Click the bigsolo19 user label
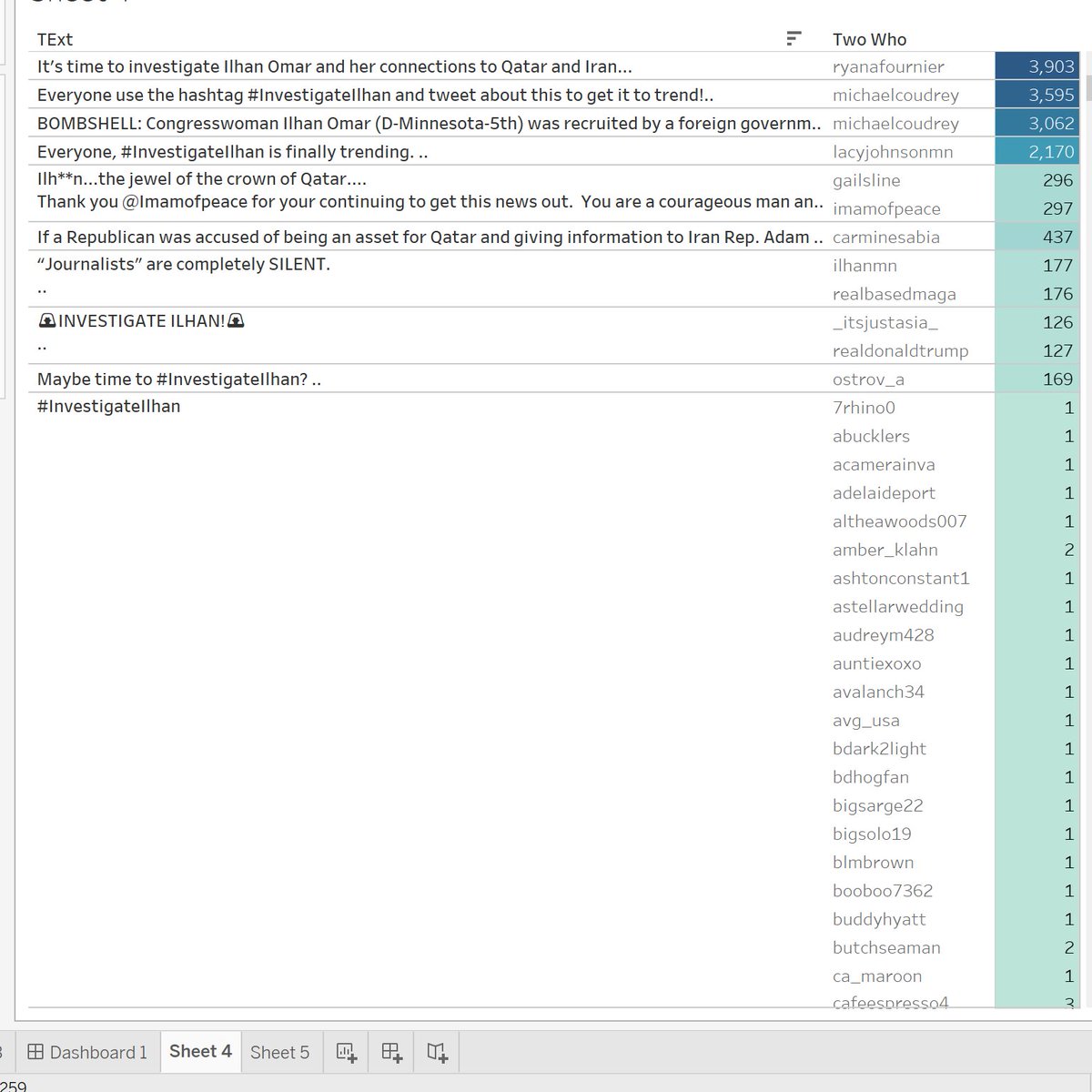 coord(872,834)
